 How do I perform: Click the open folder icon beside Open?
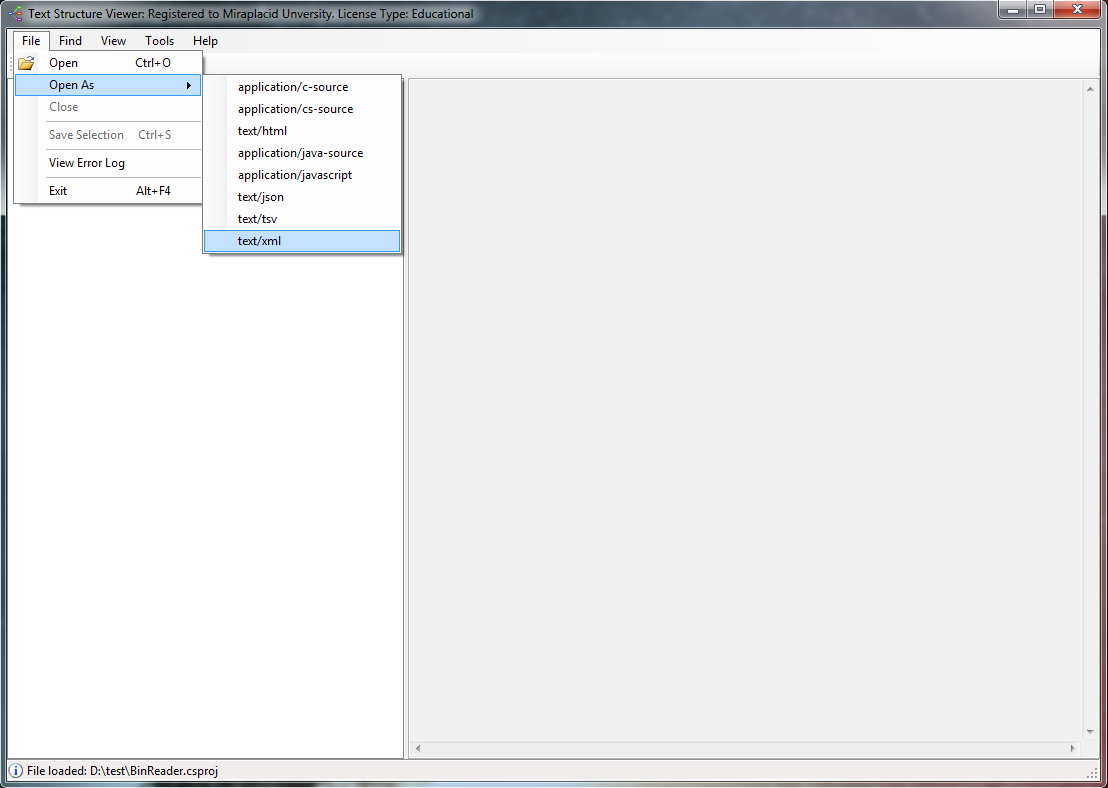click(26, 63)
